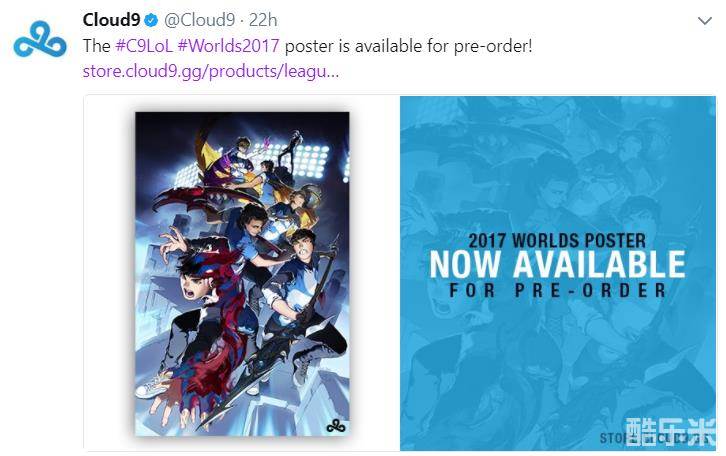Open the tweet options chevron menu
This screenshot has width=726, height=456.
(704, 21)
